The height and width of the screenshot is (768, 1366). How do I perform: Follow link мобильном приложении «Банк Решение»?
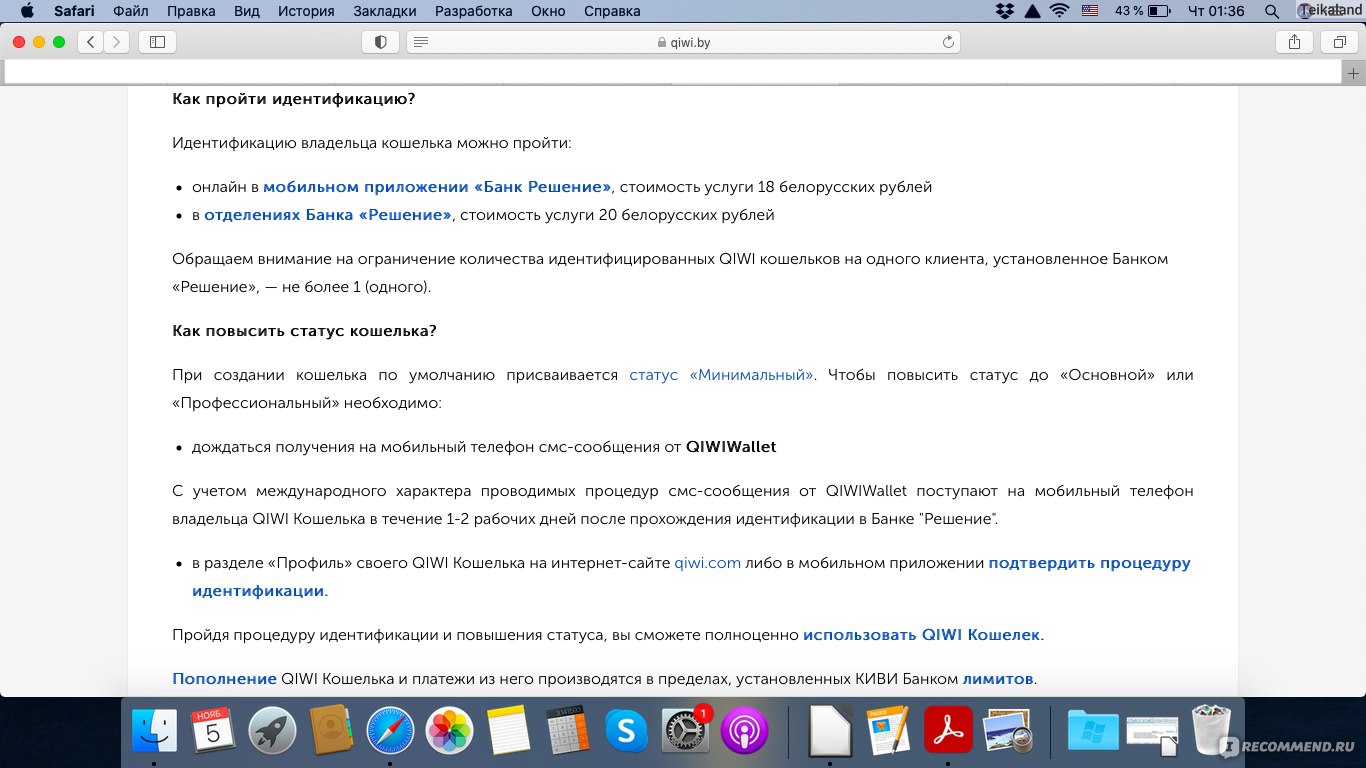(437, 187)
